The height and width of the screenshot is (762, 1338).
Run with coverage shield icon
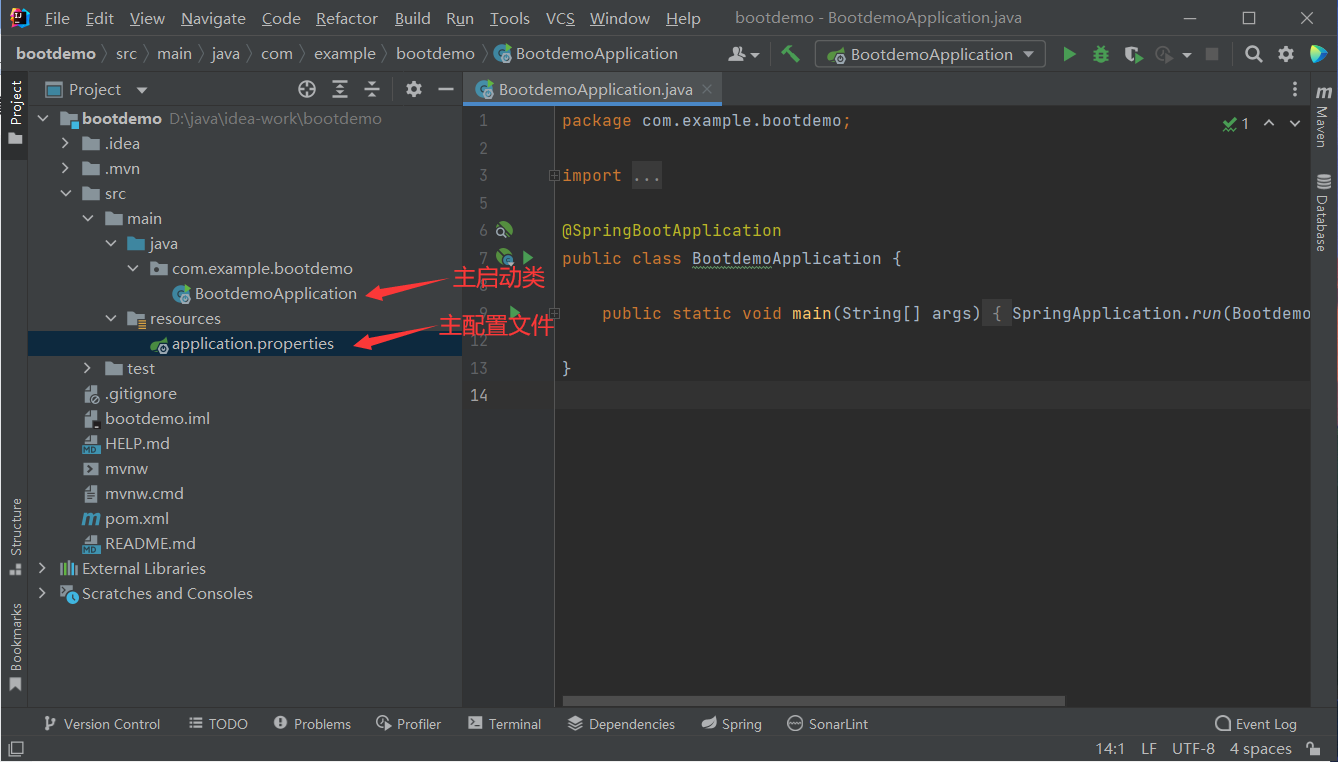(x=1132, y=55)
